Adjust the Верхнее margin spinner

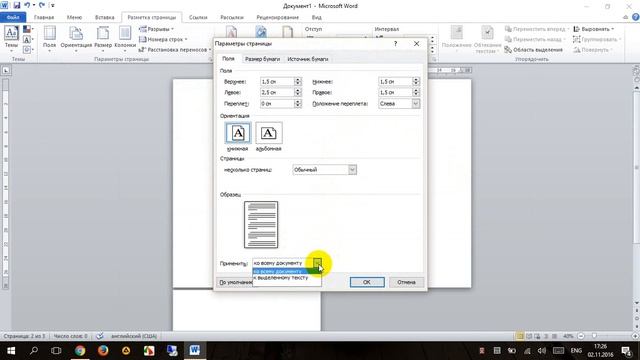click(298, 82)
